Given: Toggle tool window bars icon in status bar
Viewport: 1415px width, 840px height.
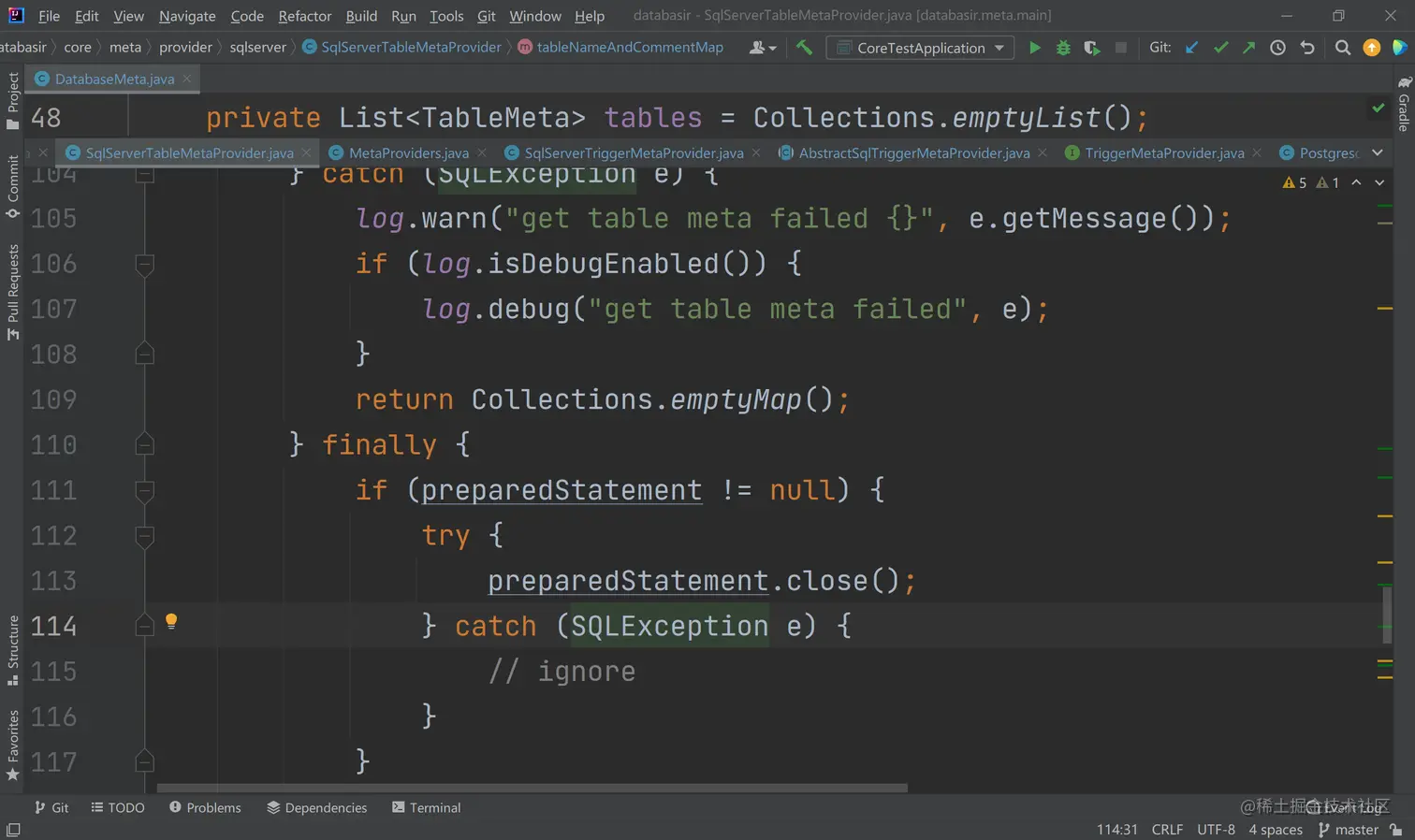Looking at the screenshot, I should 13,830.
